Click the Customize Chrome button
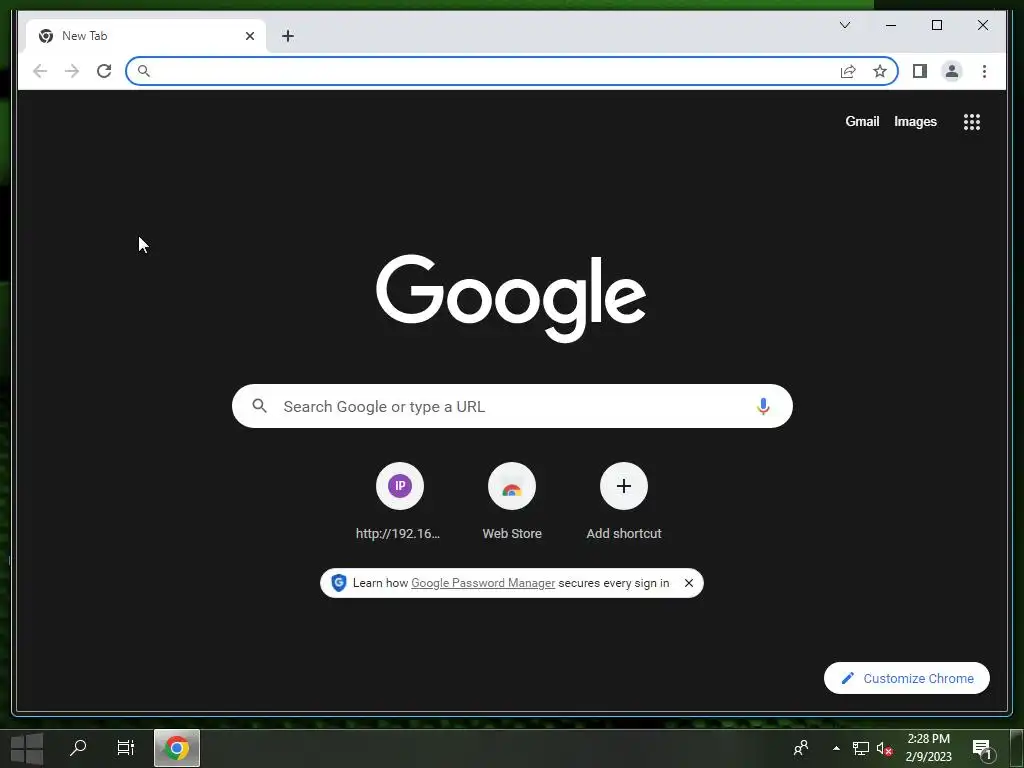 click(x=906, y=679)
